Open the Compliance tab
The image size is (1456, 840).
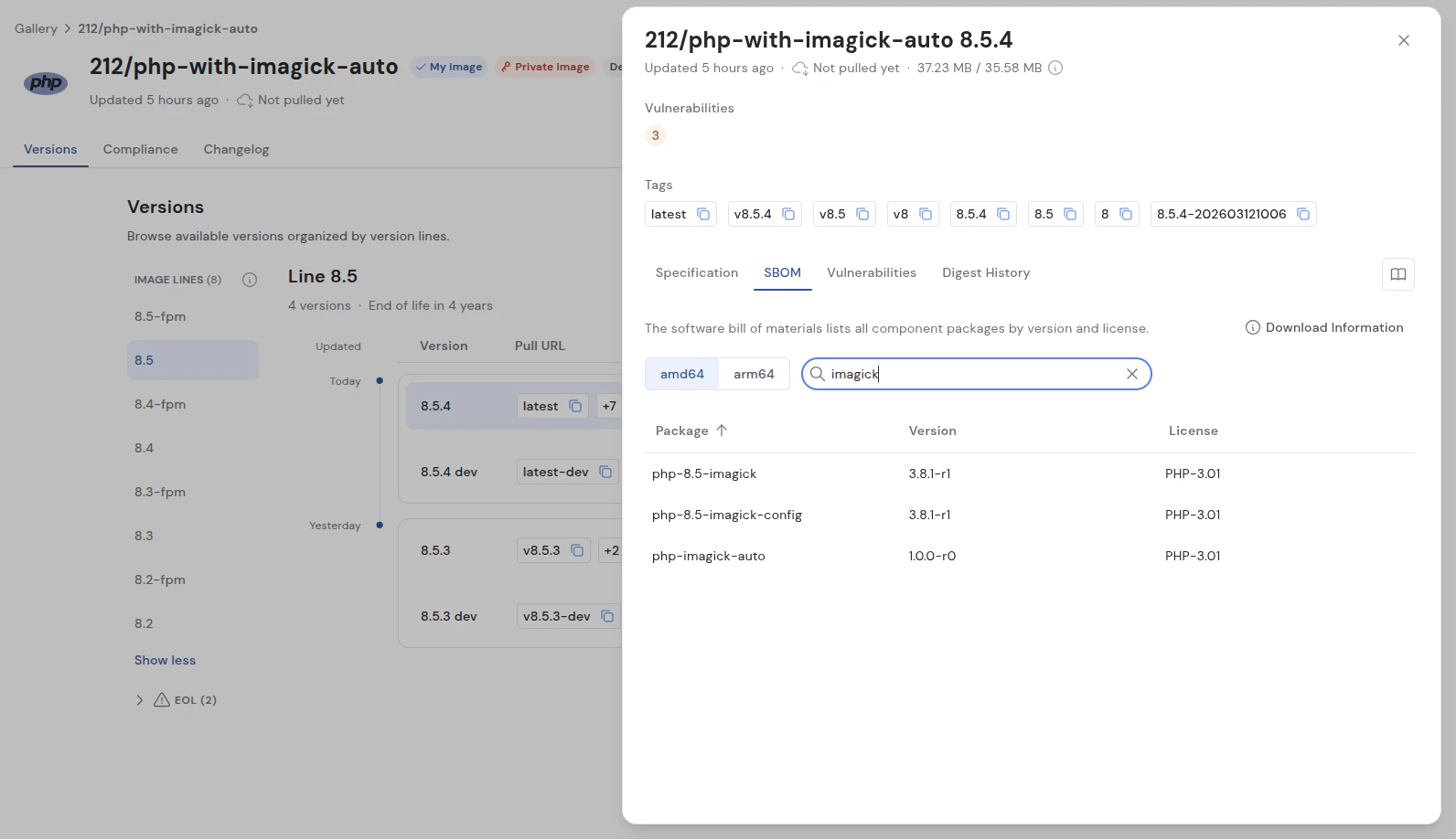(140, 149)
